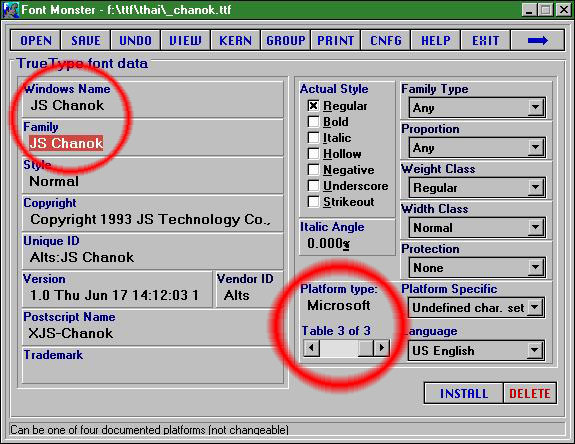Click the table scrollbar right arrow
This screenshot has width=575, height=444.
381,348
